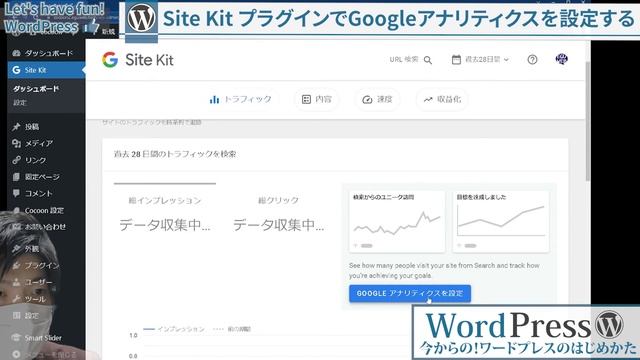The width and height of the screenshot is (640, 360).
Task: Click 目標を達成しました preview chart
Action: coord(501,221)
